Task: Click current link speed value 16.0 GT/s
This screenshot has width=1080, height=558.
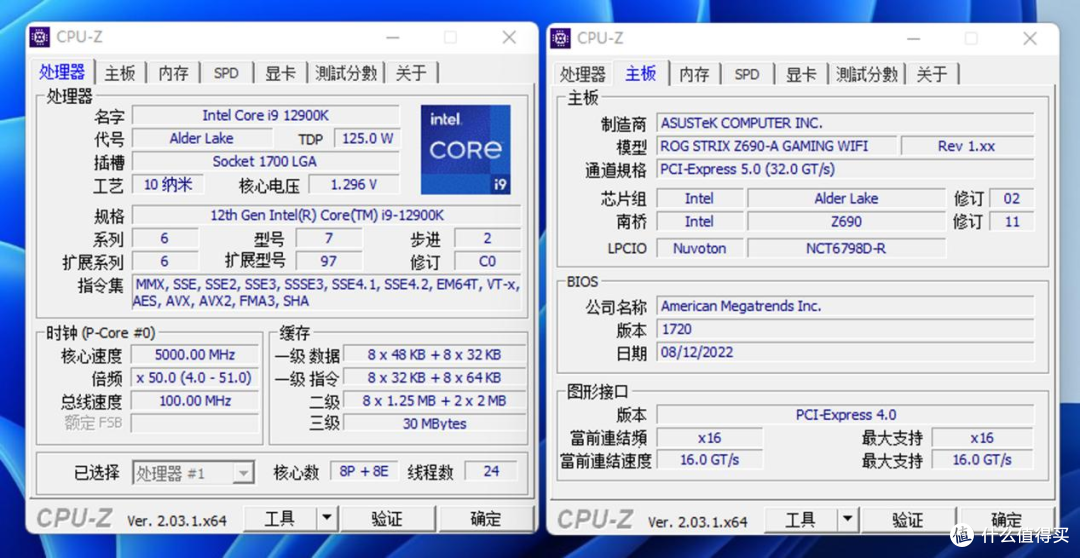Action: click(709, 459)
